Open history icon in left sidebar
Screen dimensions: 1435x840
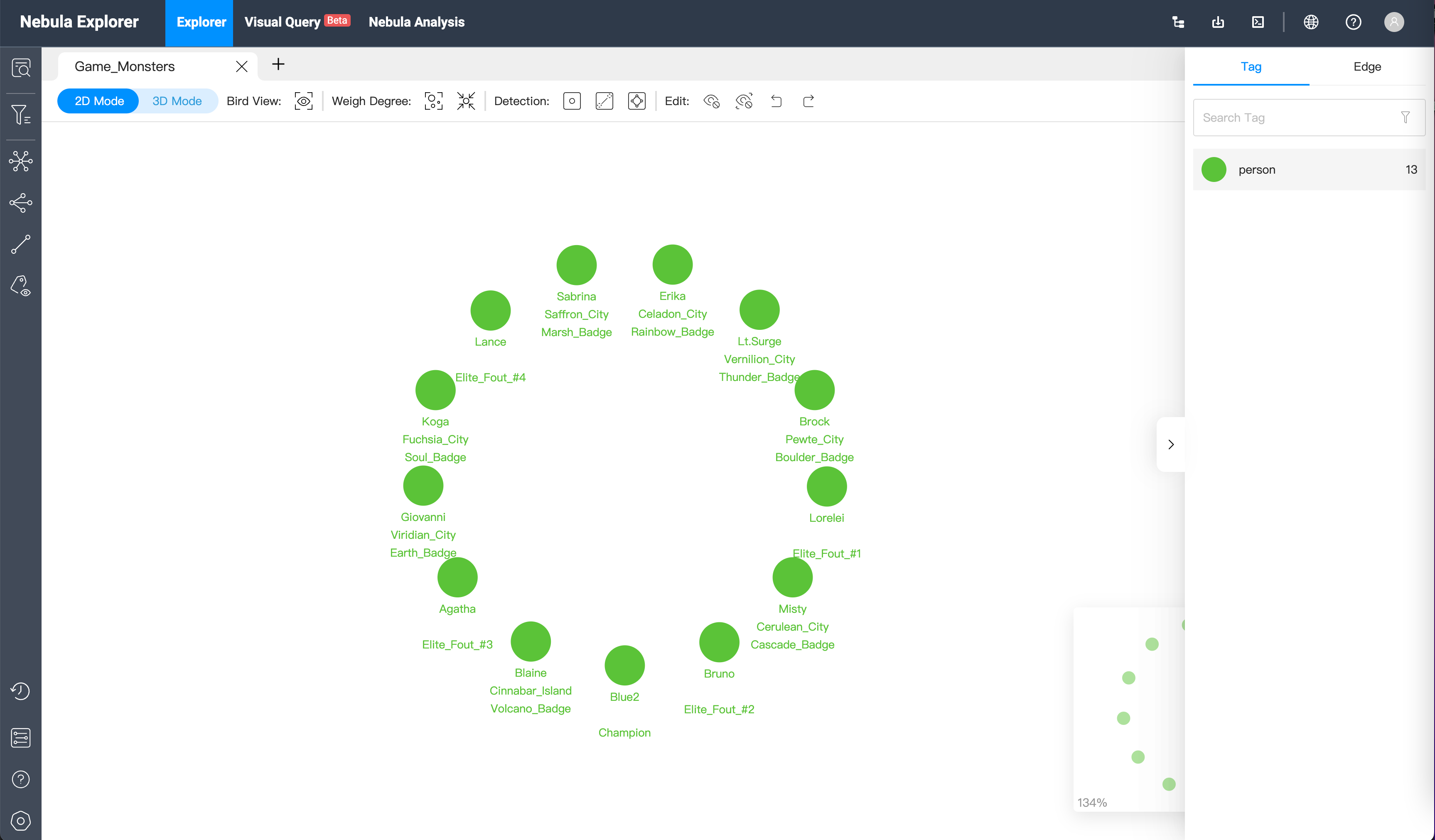click(x=20, y=691)
